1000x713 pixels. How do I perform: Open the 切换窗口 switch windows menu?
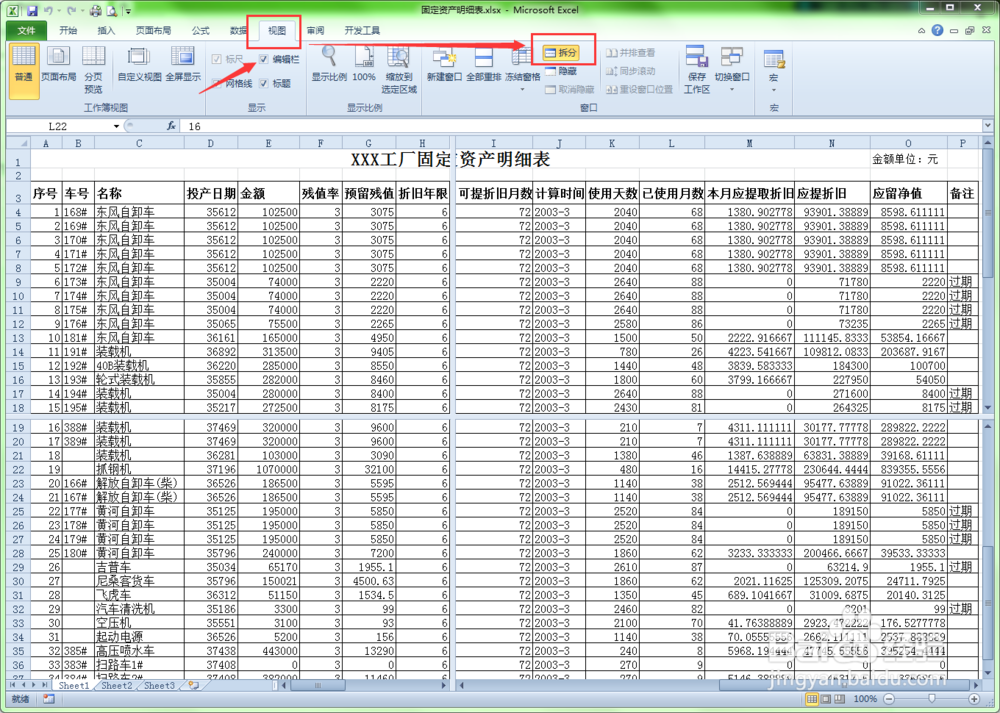click(732, 70)
